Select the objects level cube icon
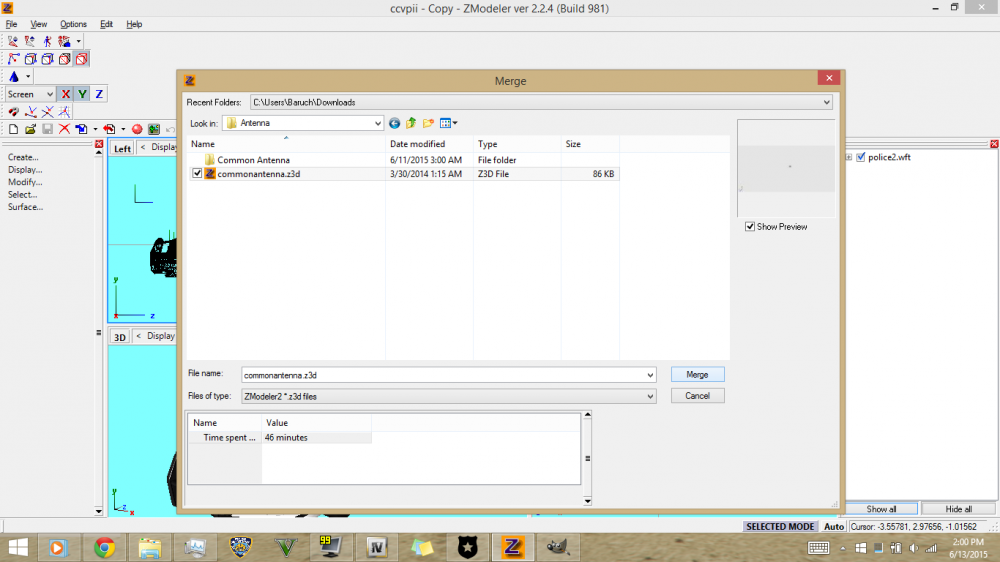This screenshot has height=562, width=1000. pos(64,59)
